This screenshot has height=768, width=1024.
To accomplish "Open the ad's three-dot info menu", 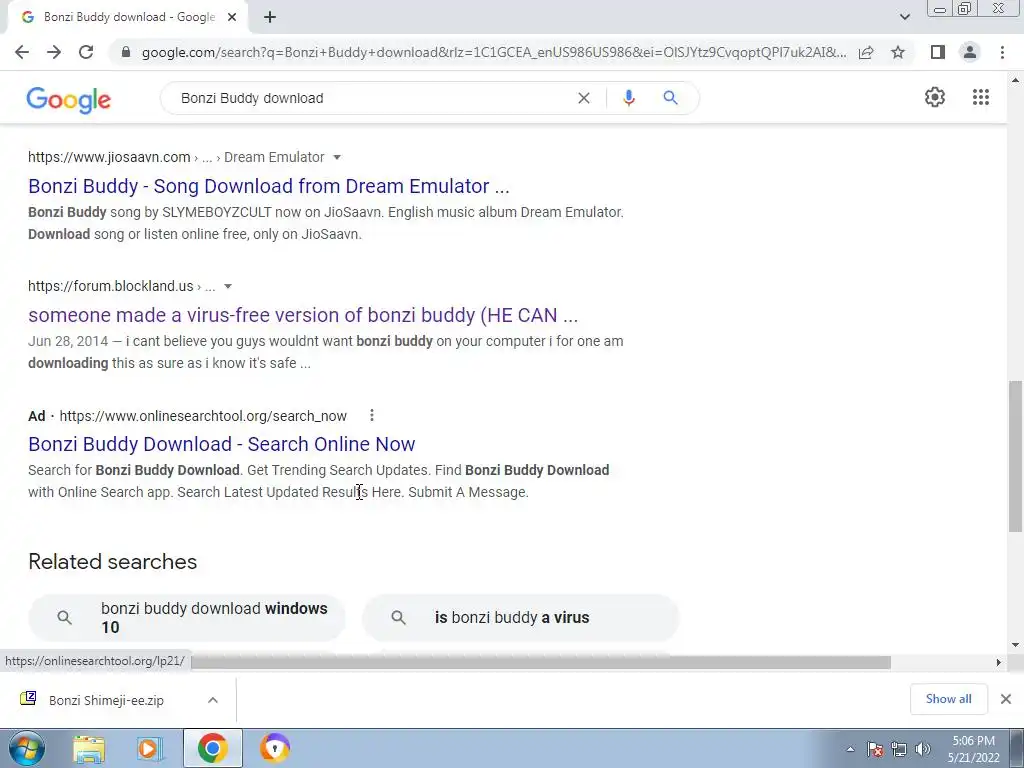I will click(372, 415).
